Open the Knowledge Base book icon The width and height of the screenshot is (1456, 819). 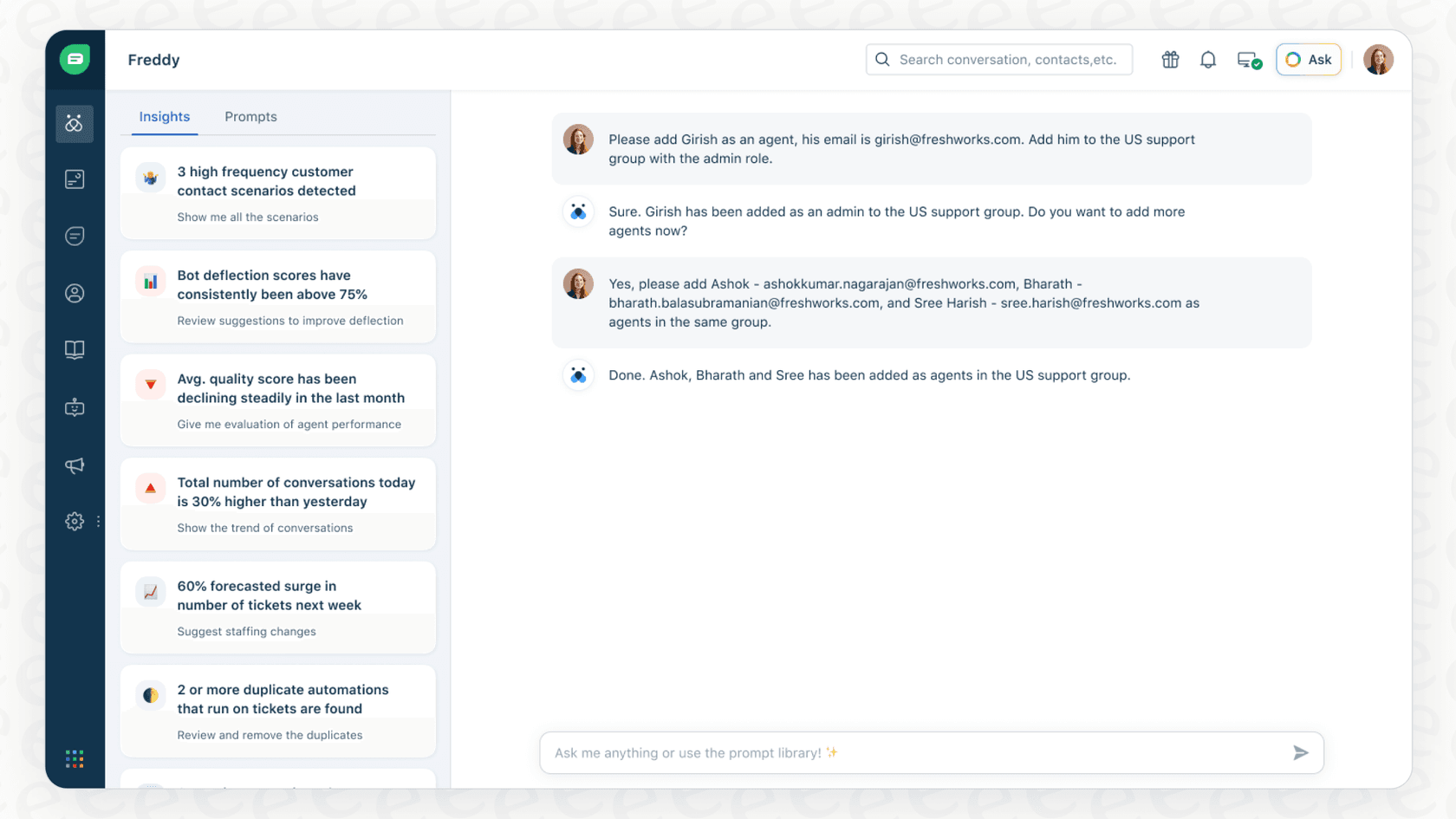pos(75,349)
